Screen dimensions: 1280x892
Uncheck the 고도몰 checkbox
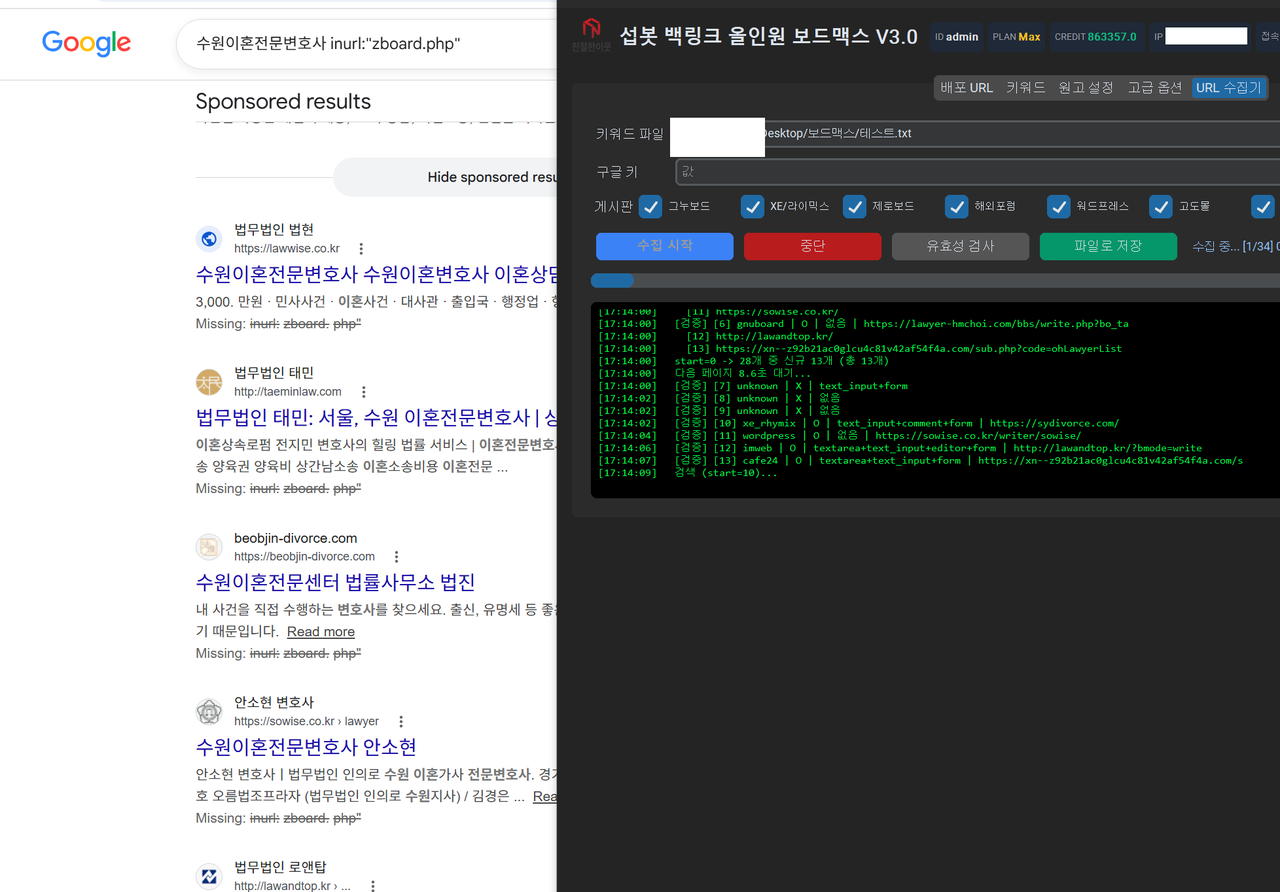tap(1160, 206)
